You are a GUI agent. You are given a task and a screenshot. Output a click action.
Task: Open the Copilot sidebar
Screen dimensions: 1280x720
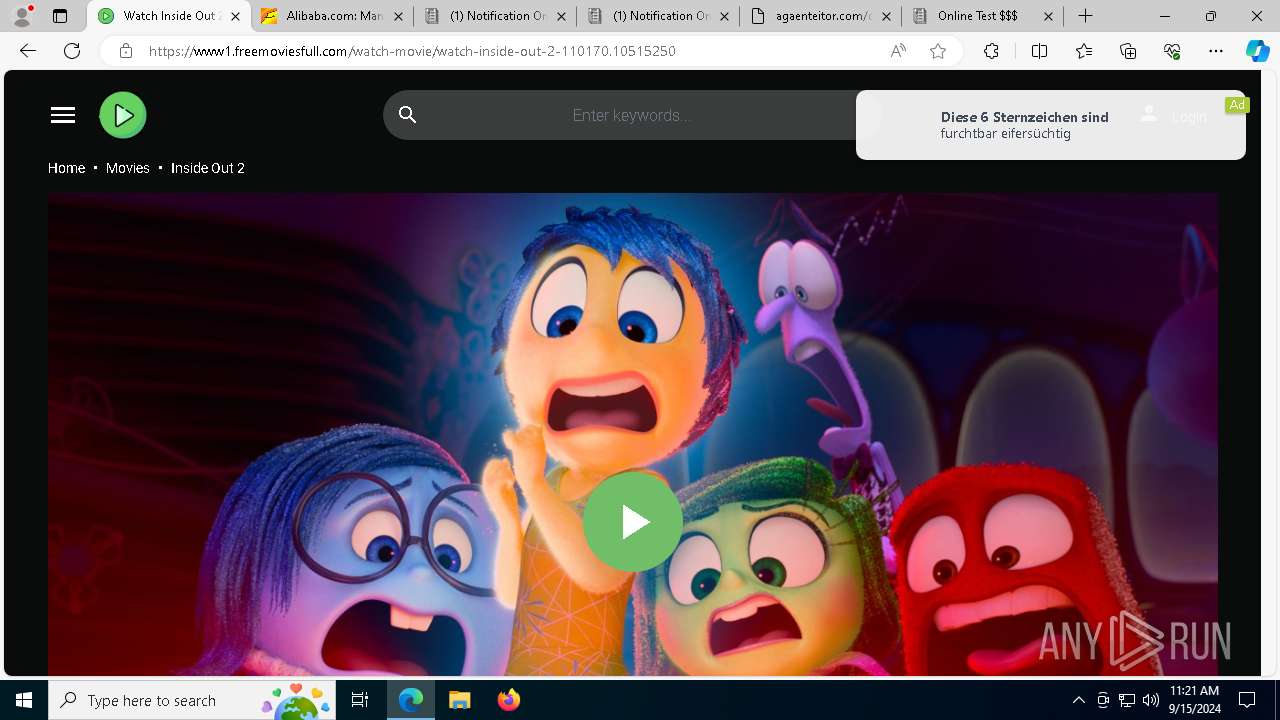pos(1257,51)
